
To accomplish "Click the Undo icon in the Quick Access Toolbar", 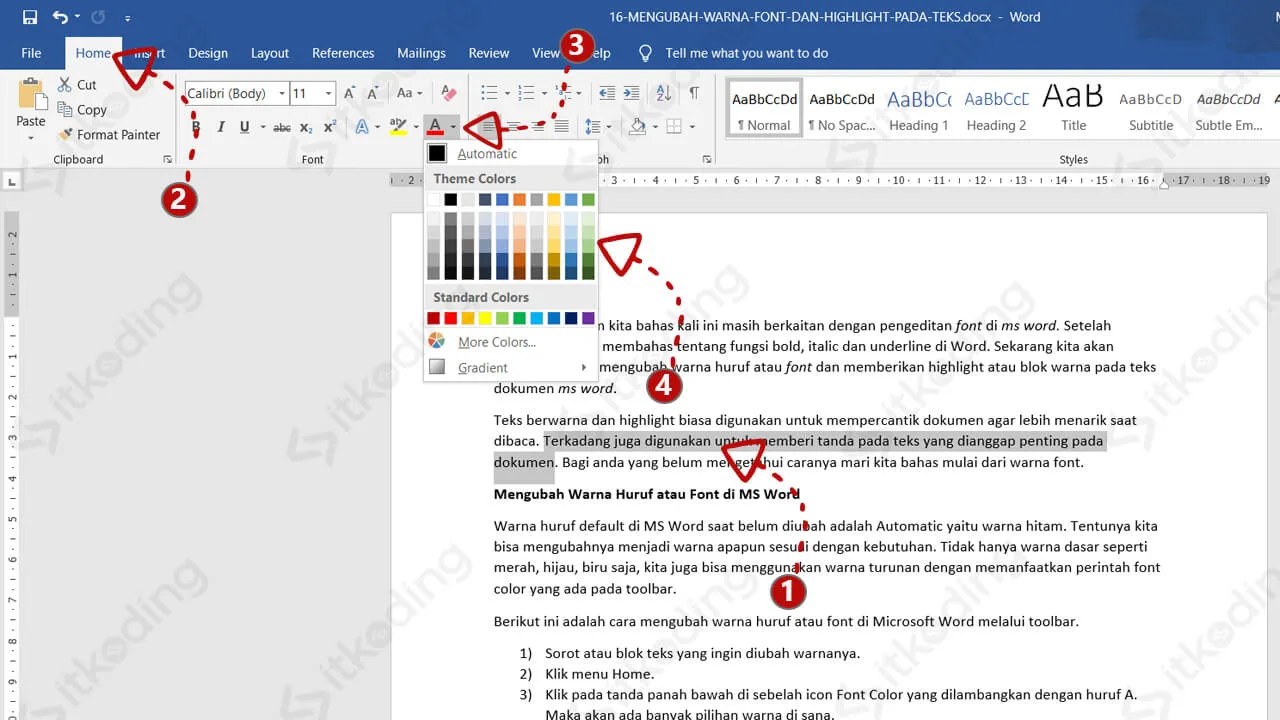I will (60, 17).
